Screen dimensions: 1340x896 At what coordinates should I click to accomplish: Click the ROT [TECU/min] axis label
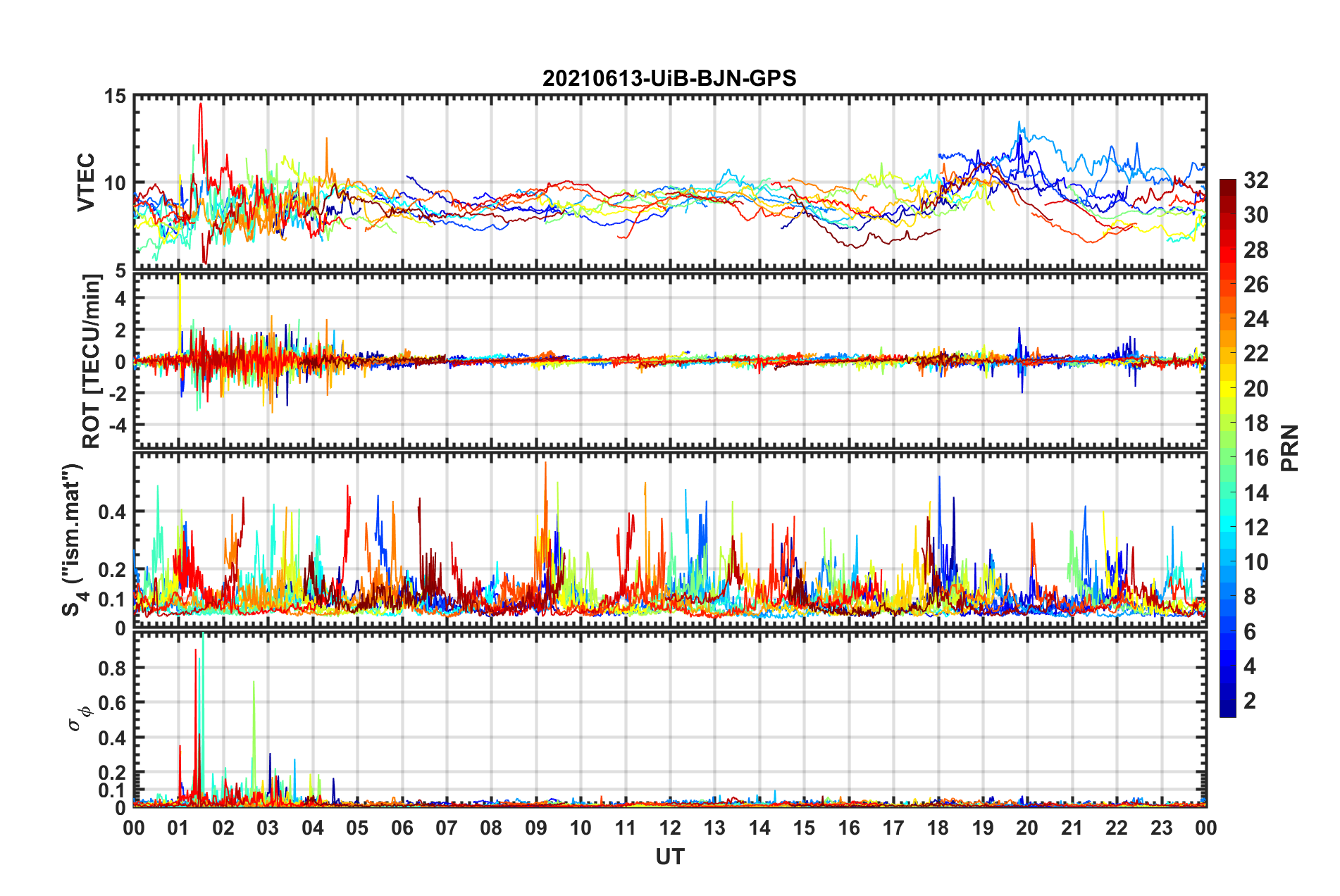(92, 361)
